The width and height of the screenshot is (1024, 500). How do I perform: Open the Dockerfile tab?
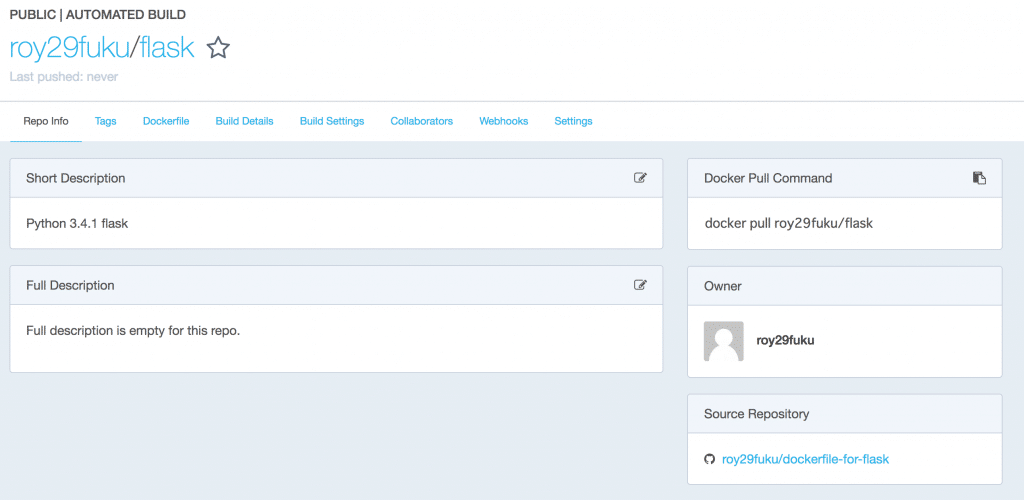(x=166, y=121)
